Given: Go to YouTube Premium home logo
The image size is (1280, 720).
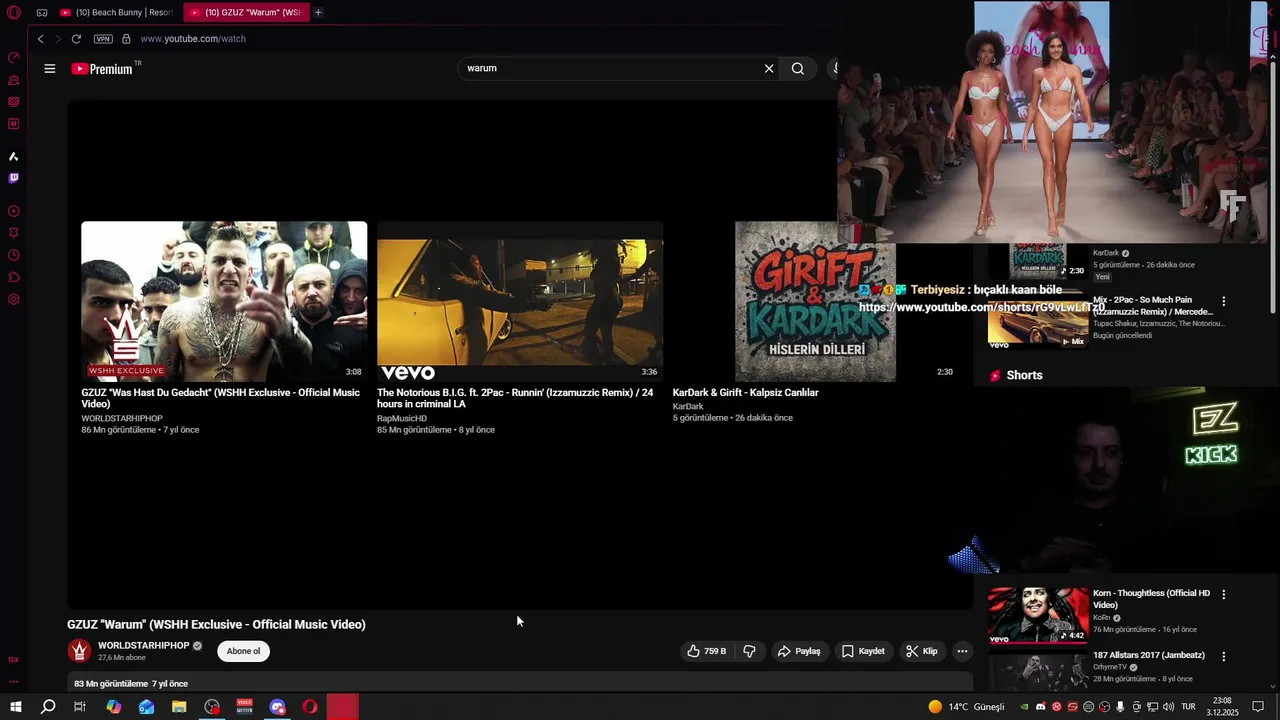Looking at the screenshot, I should (x=103, y=68).
